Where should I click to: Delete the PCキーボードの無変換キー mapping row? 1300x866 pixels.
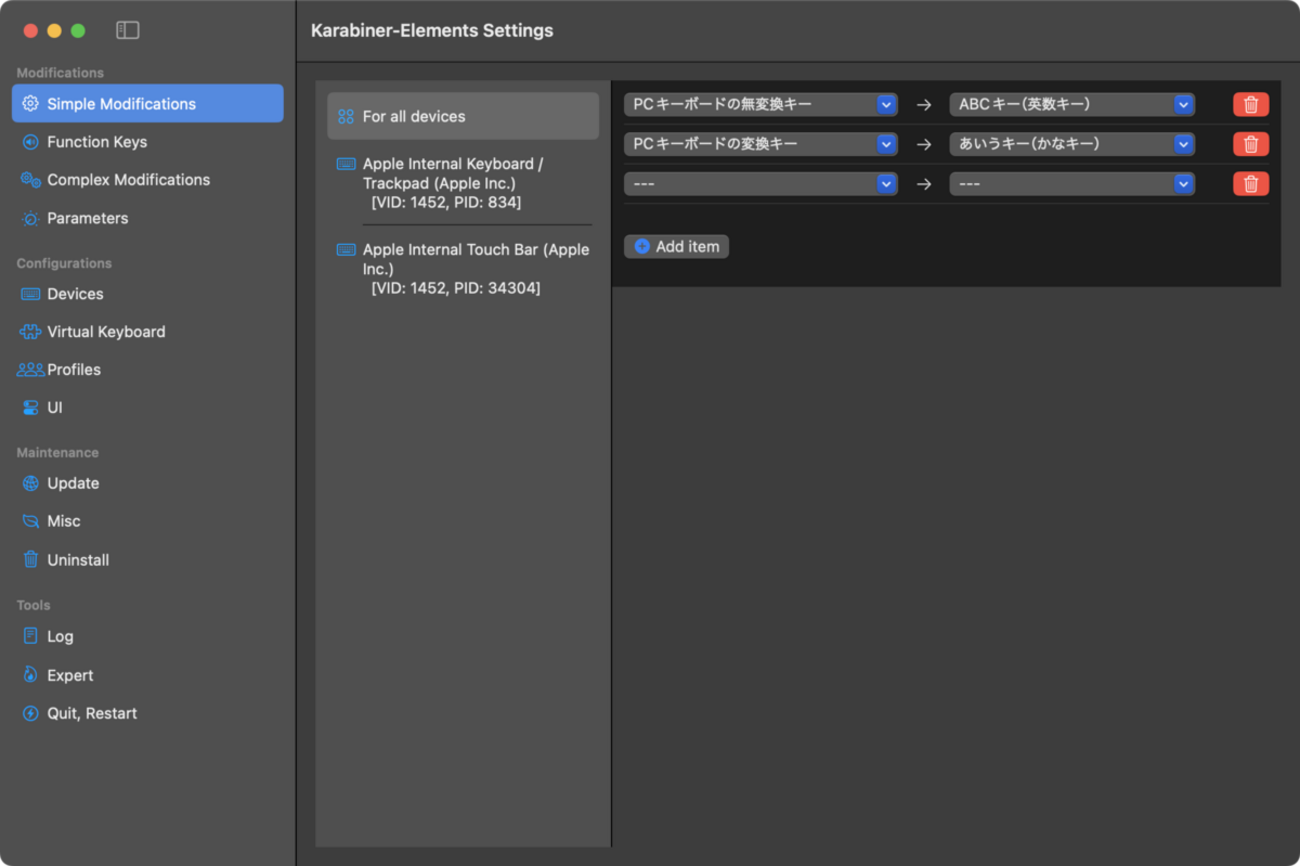pos(1250,105)
